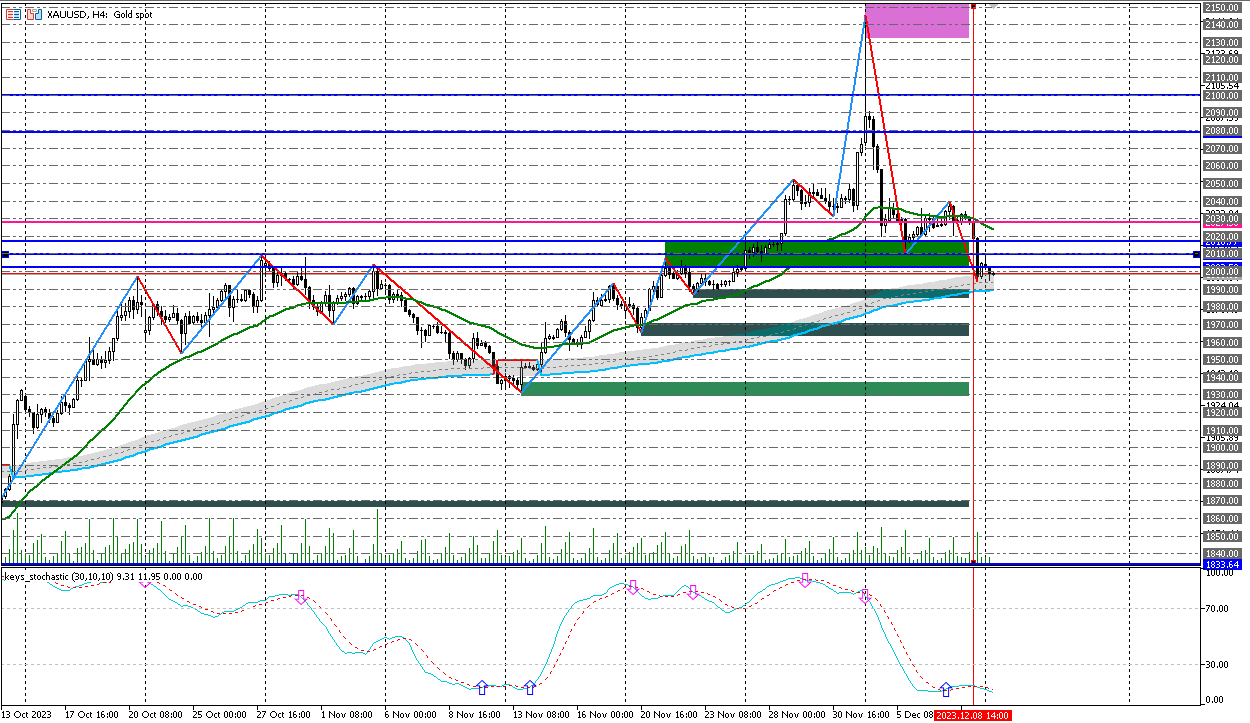Select the bright green zone rectangle near 2015
This screenshot has height=723, width=1250.
coord(817,253)
